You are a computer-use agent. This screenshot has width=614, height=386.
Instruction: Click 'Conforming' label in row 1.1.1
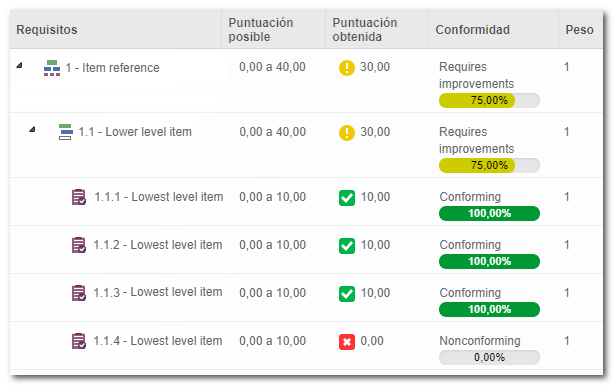coord(470,197)
